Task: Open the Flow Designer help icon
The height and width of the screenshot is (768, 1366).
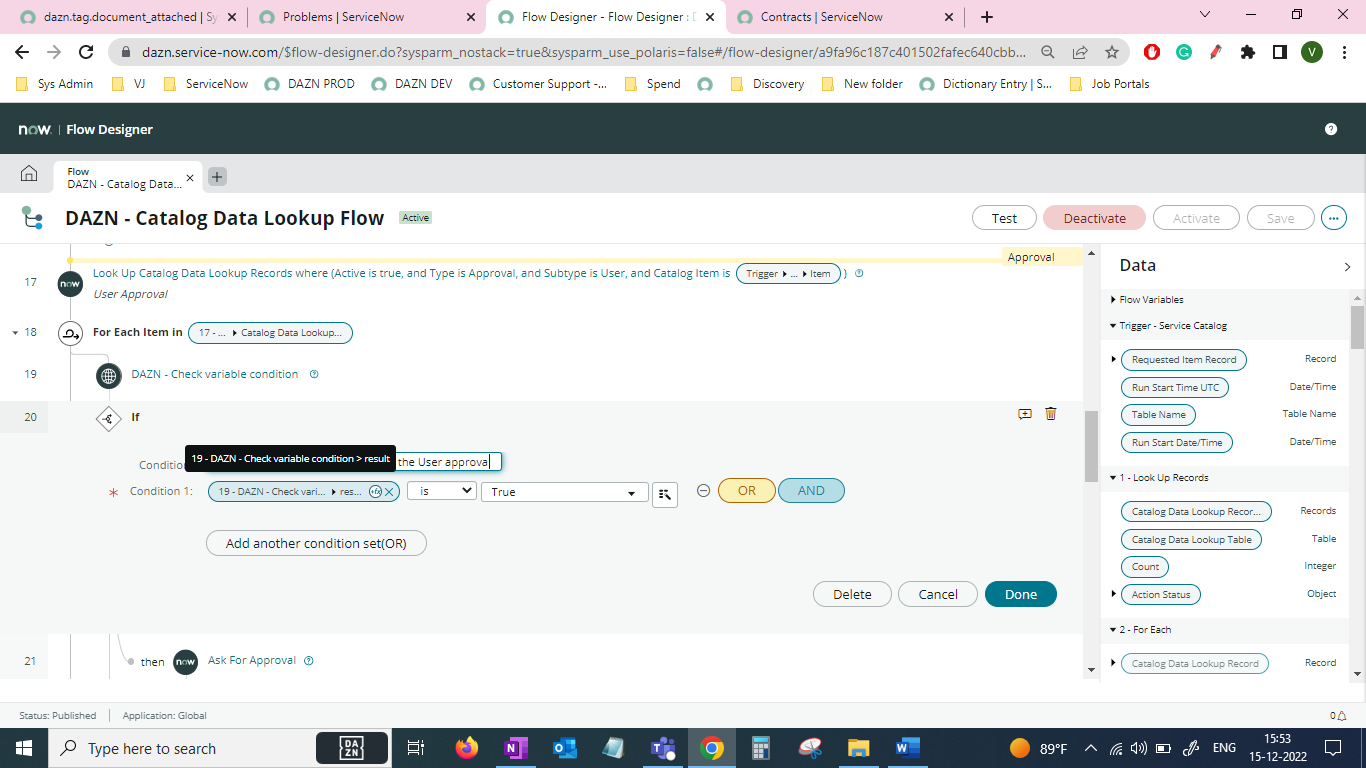Action: click(1331, 129)
